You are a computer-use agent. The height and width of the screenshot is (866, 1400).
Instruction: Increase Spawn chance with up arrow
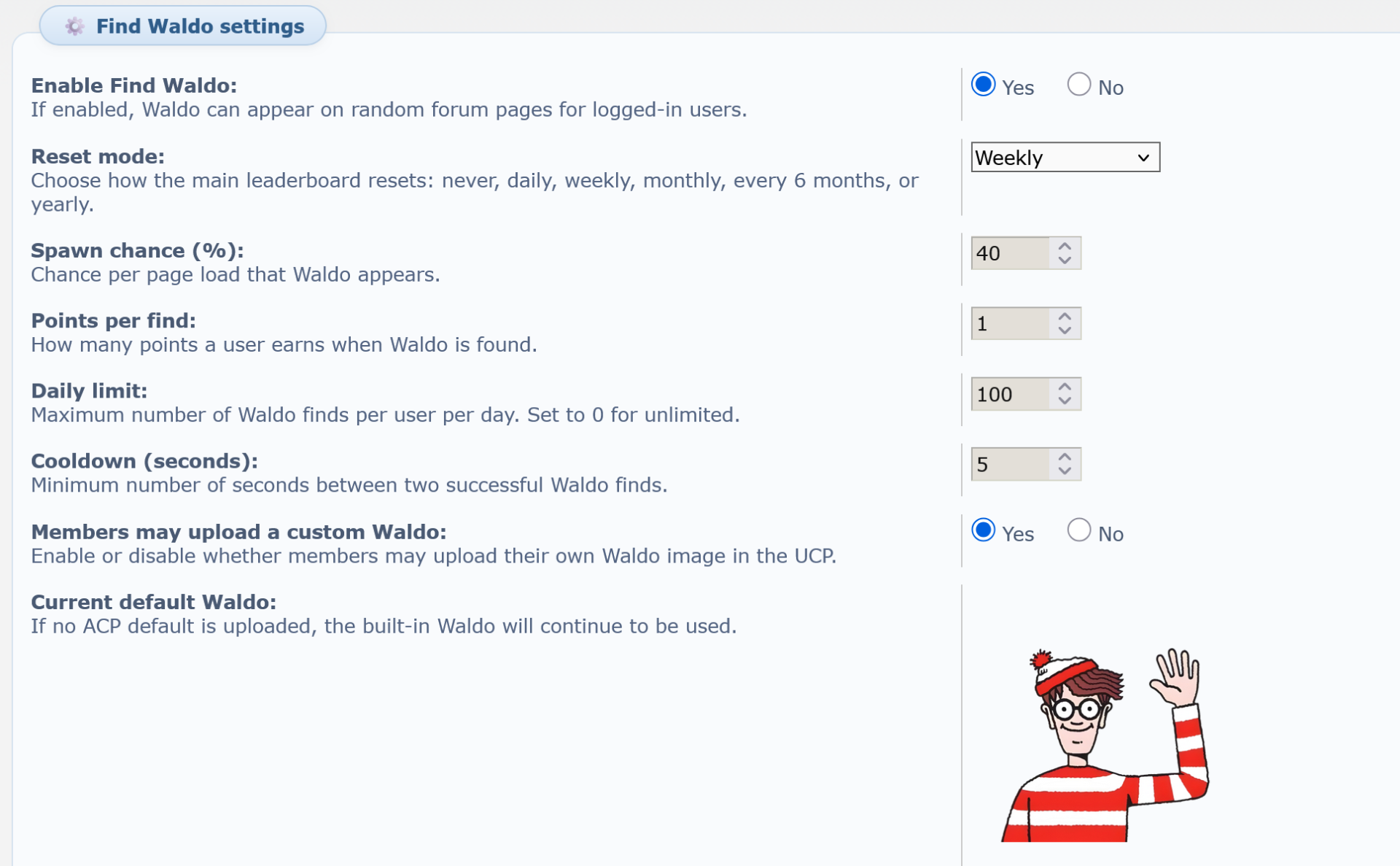[1065, 247]
